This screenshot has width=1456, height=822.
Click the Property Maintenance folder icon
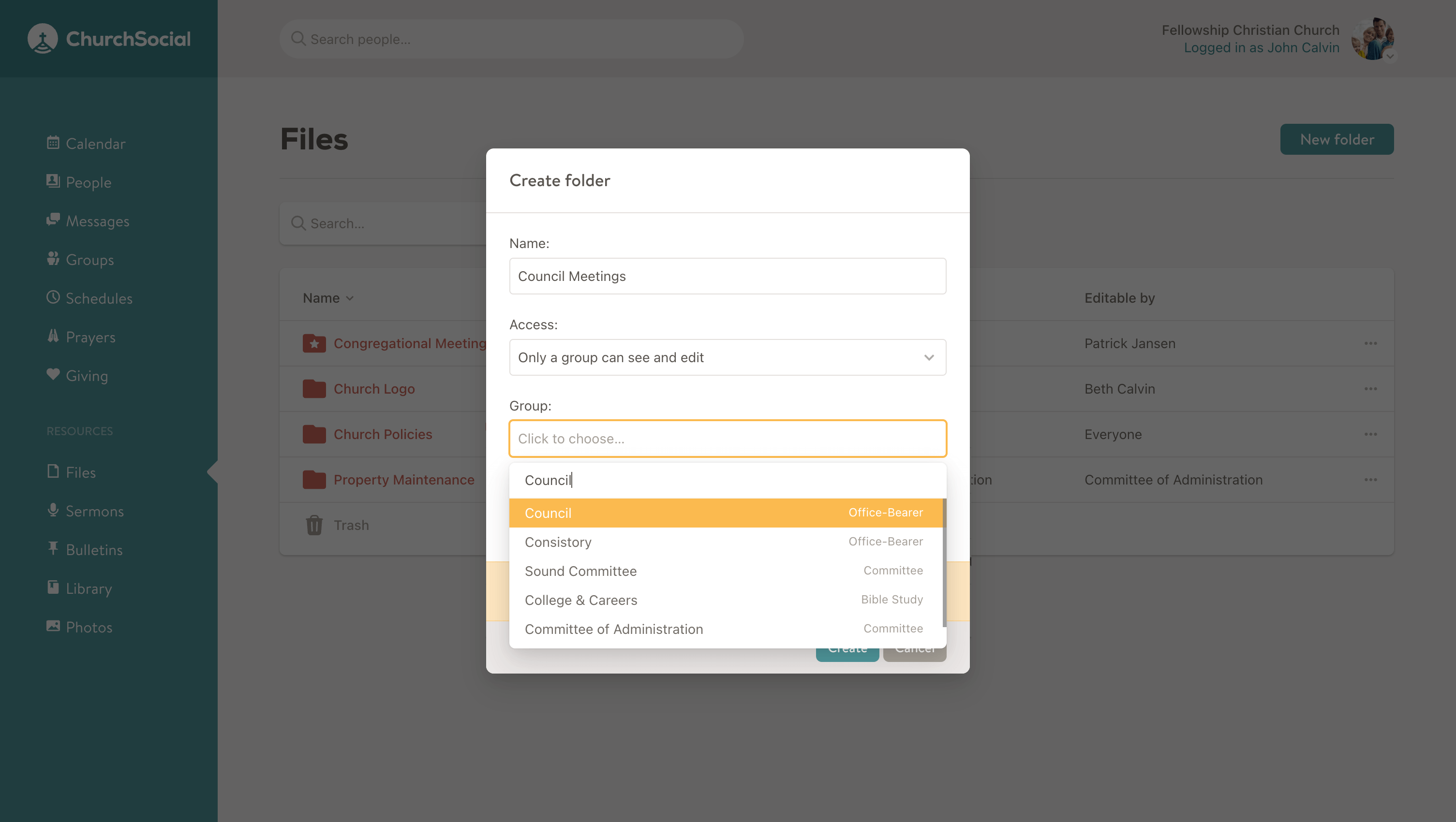click(314, 480)
